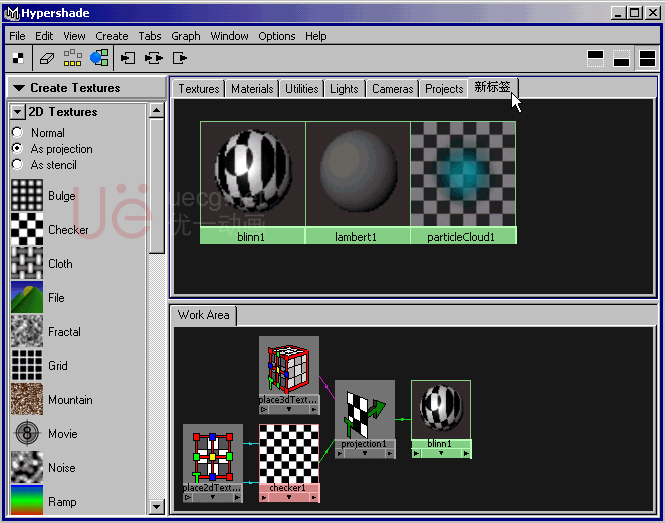Click the texture list scroll down arrow

tap(156, 506)
